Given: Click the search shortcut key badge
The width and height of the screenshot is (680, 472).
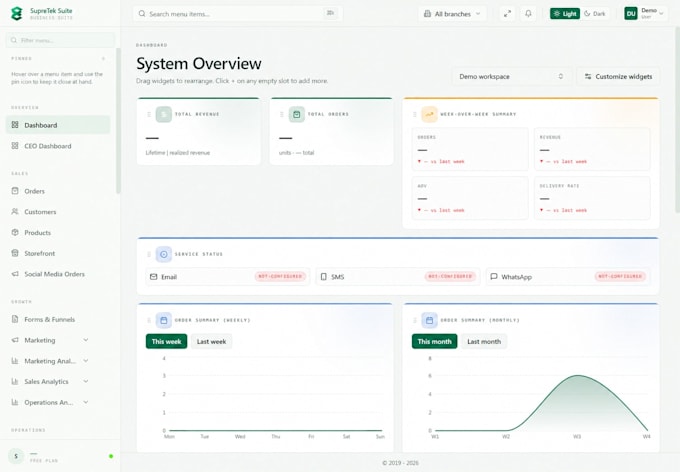Looking at the screenshot, I should coord(330,13).
